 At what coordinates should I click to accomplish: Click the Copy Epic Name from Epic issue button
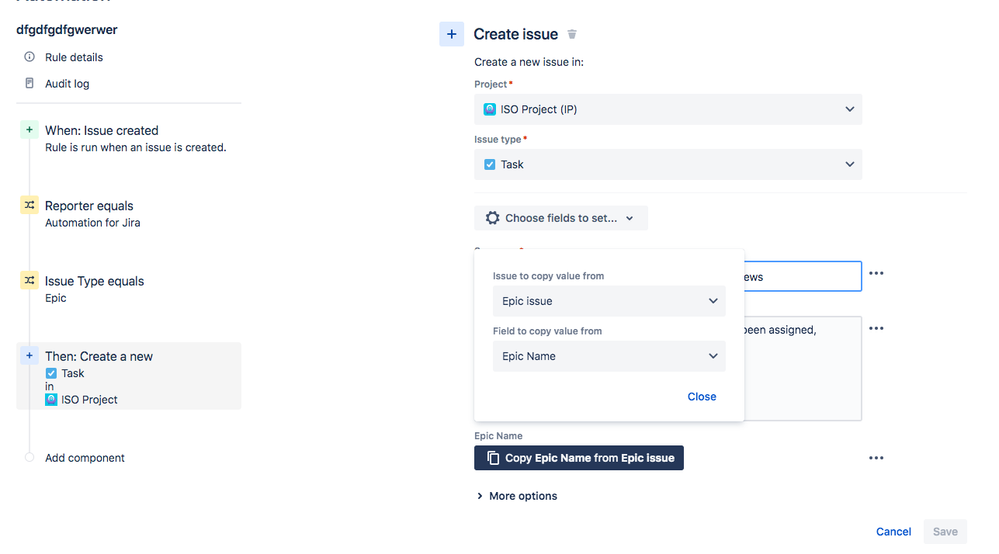click(x=579, y=458)
